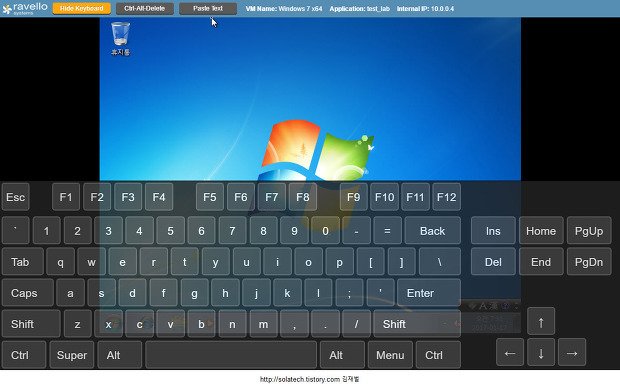Tap the number 9 key
620x388 pixels.
pos(295,231)
